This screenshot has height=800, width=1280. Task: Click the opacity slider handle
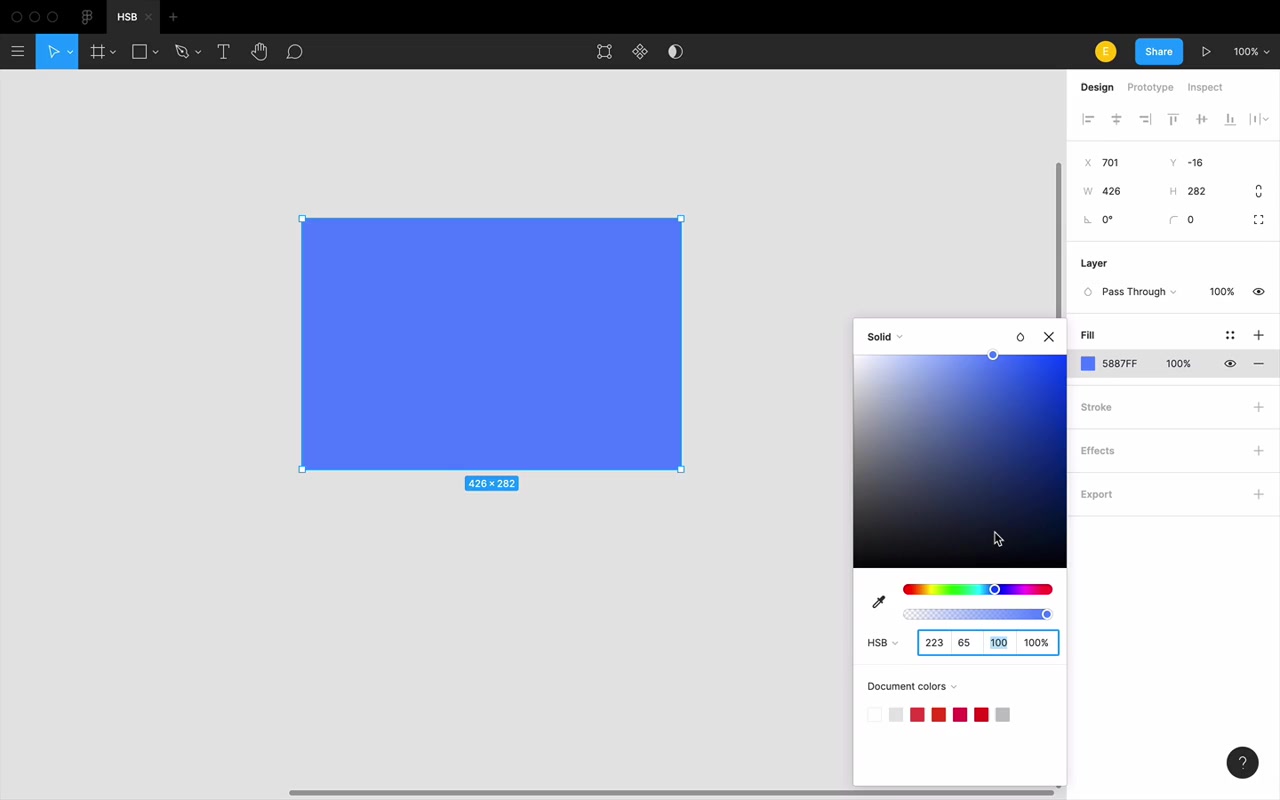click(x=1047, y=614)
